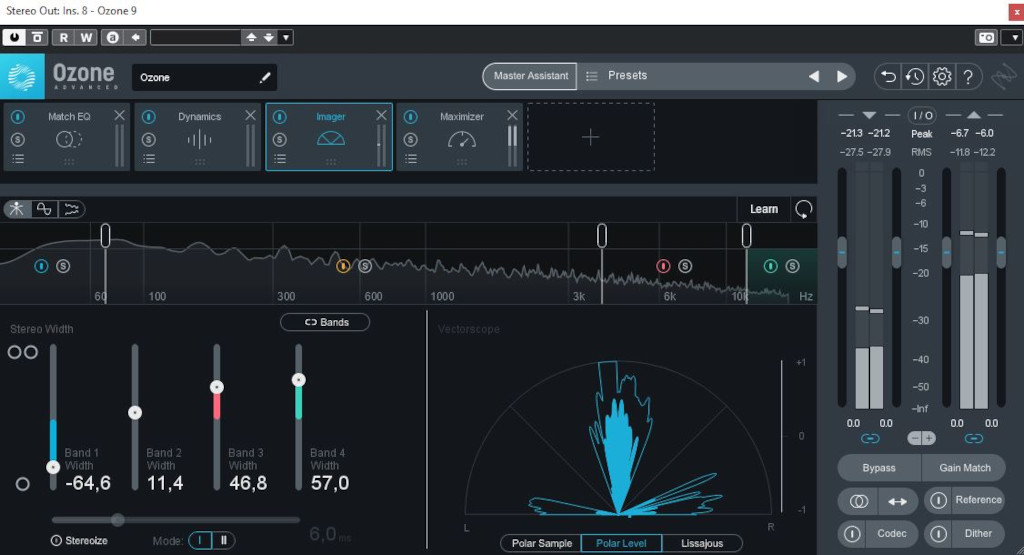This screenshot has width=1024, height=555.
Task: Open the help question mark
Action: (968, 76)
